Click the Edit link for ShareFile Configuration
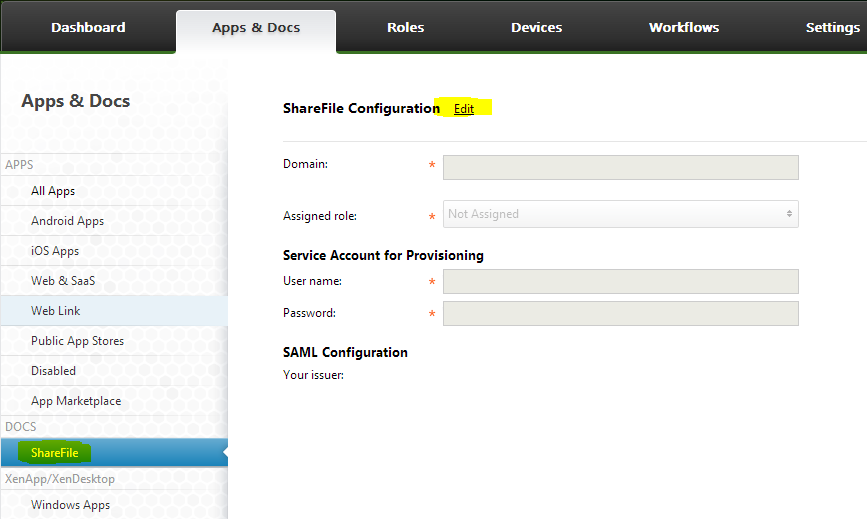Image resolution: width=867 pixels, height=519 pixels. [x=464, y=109]
